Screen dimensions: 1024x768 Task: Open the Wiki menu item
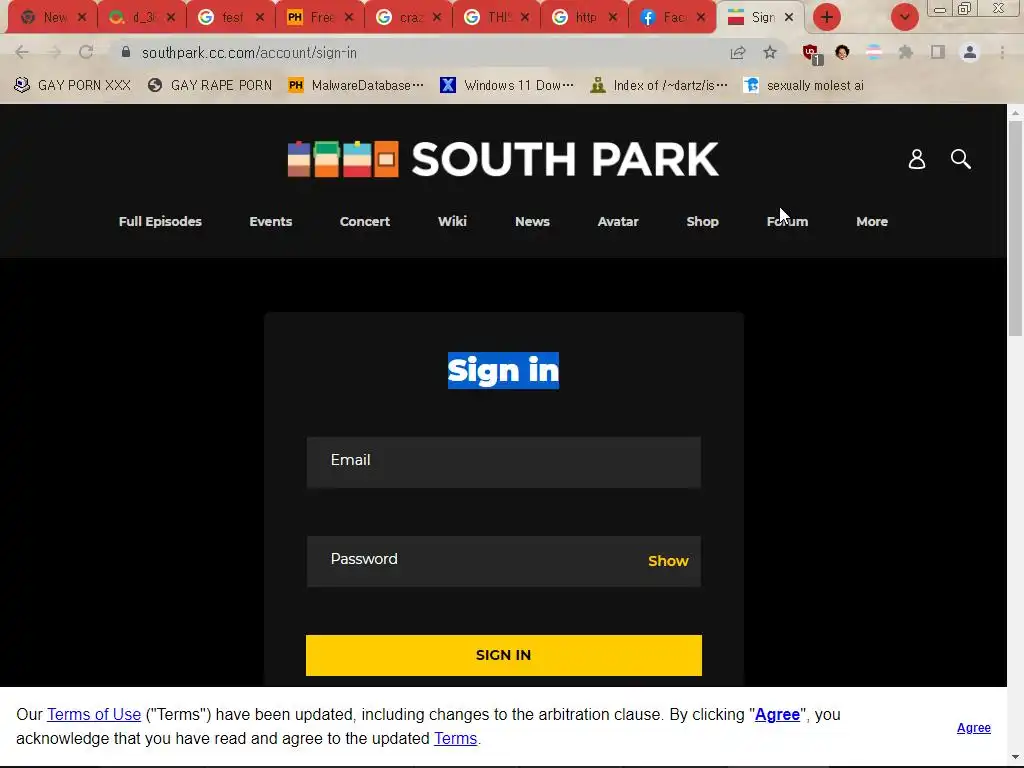tap(452, 221)
